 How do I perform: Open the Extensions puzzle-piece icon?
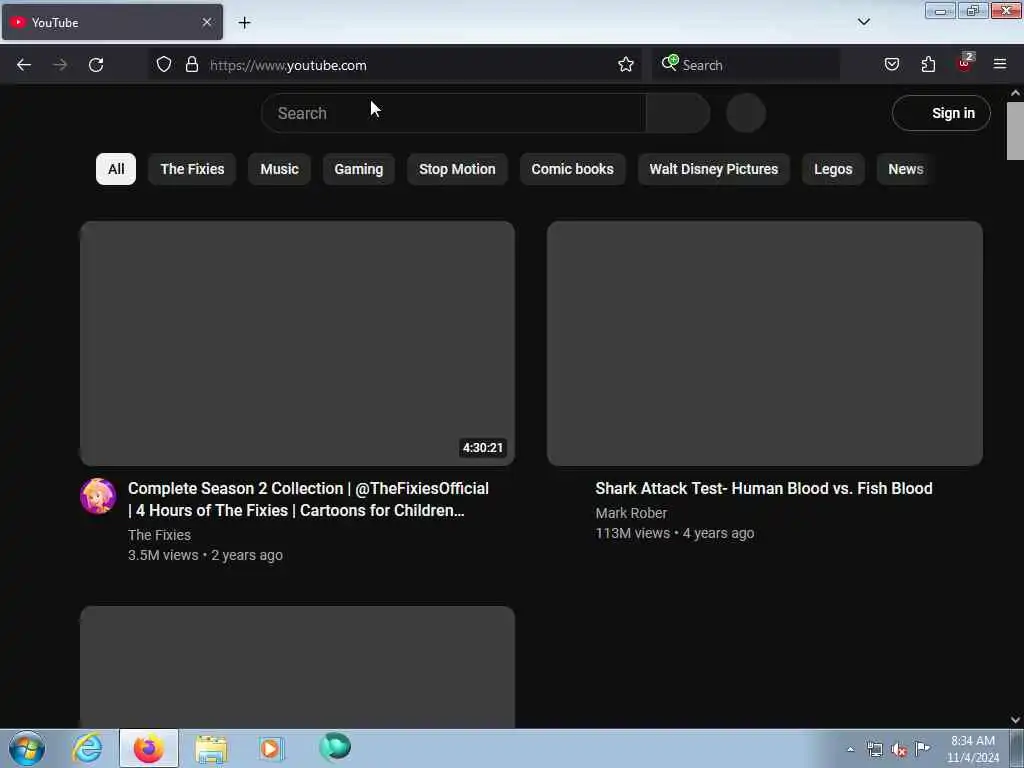tap(929, 64)
